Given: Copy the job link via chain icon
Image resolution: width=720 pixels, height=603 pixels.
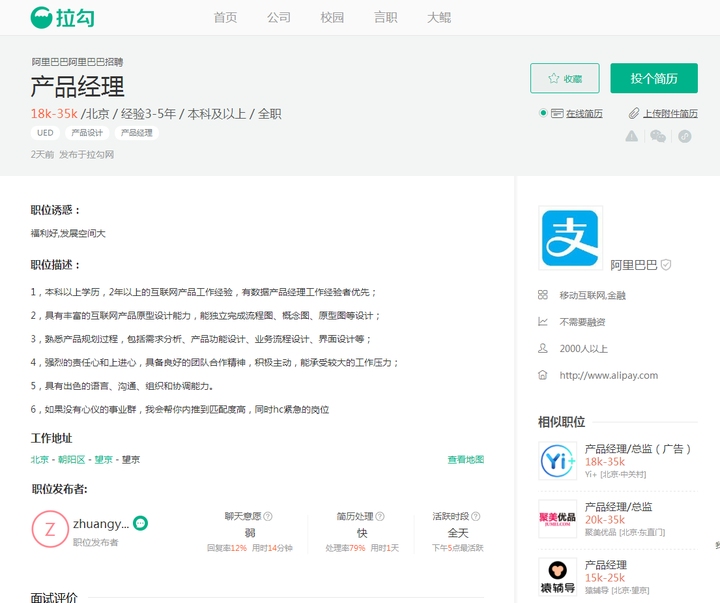Looking at the screenshot, I should click(x=685, y=136).
